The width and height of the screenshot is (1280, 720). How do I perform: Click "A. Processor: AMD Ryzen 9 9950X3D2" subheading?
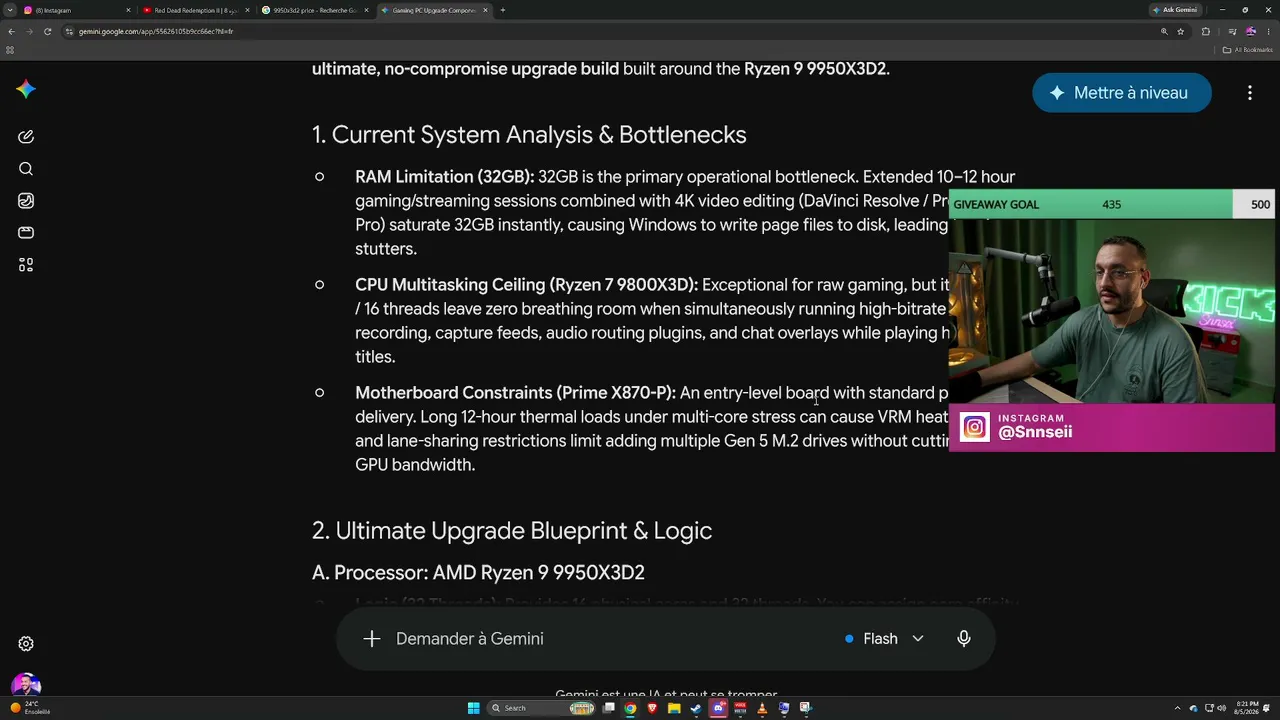pyautogui.click(x=478, y=573)
